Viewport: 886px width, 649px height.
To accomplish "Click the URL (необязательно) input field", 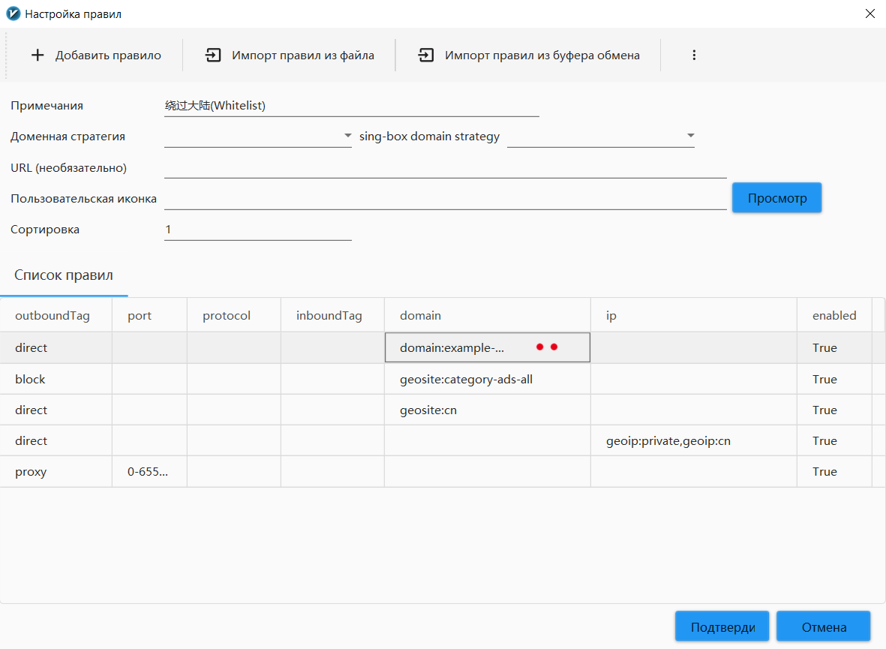I will point(444,167).
